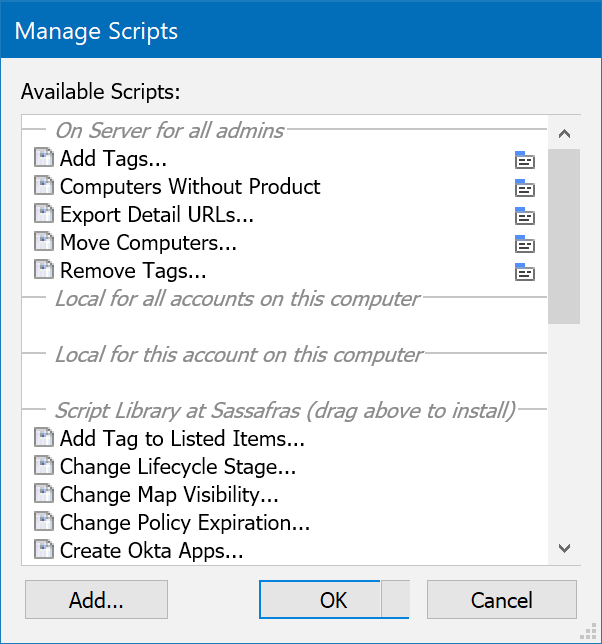Click the script icon beside Change Lifecycle Stage...
This screenshot has width=602, height=644.
(44, 465)
